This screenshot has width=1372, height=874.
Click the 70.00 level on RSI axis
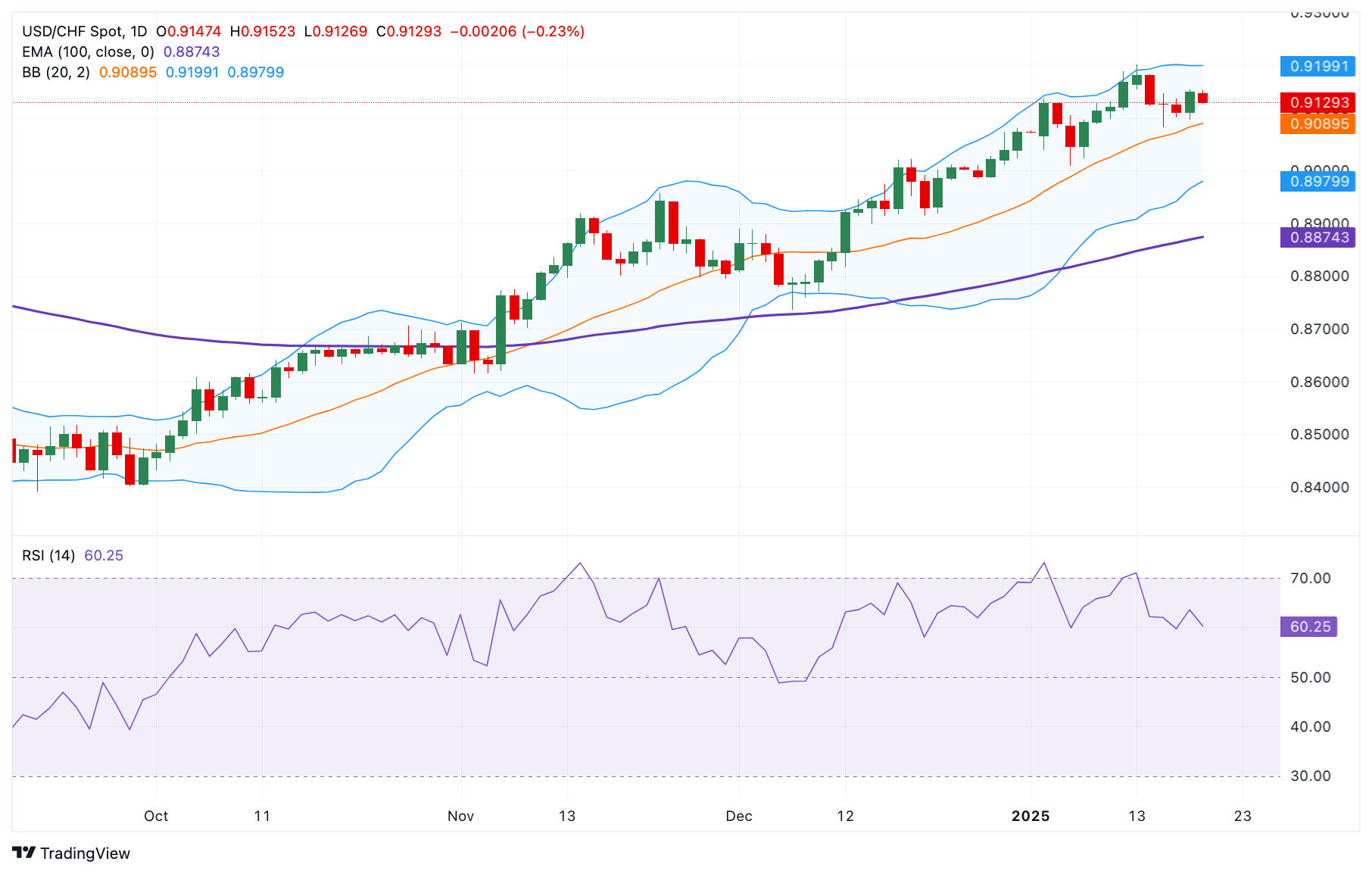(1310, 578)
